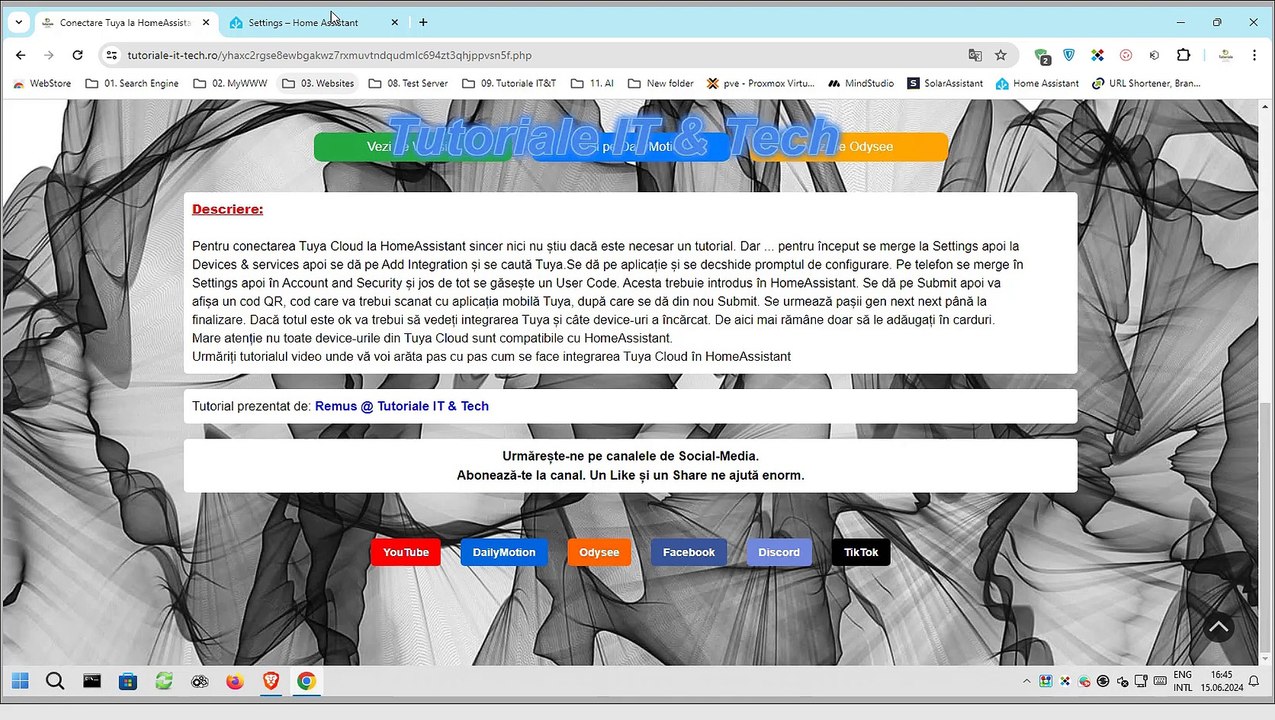Close the Conectare Tuya la HomeAssistant tab
This screenshot has width=1275, height=720.
204,22
